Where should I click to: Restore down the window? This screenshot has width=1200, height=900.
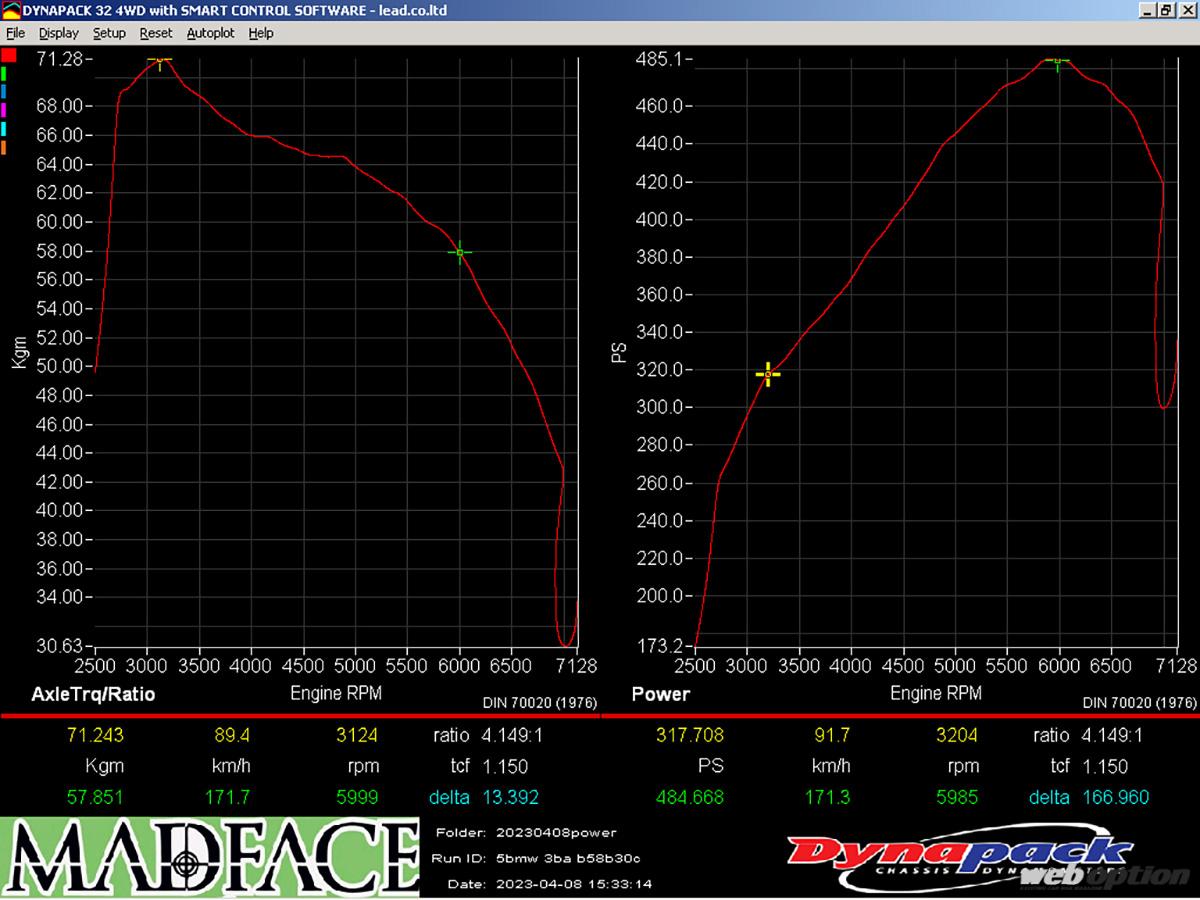(x=1166, y=10)
